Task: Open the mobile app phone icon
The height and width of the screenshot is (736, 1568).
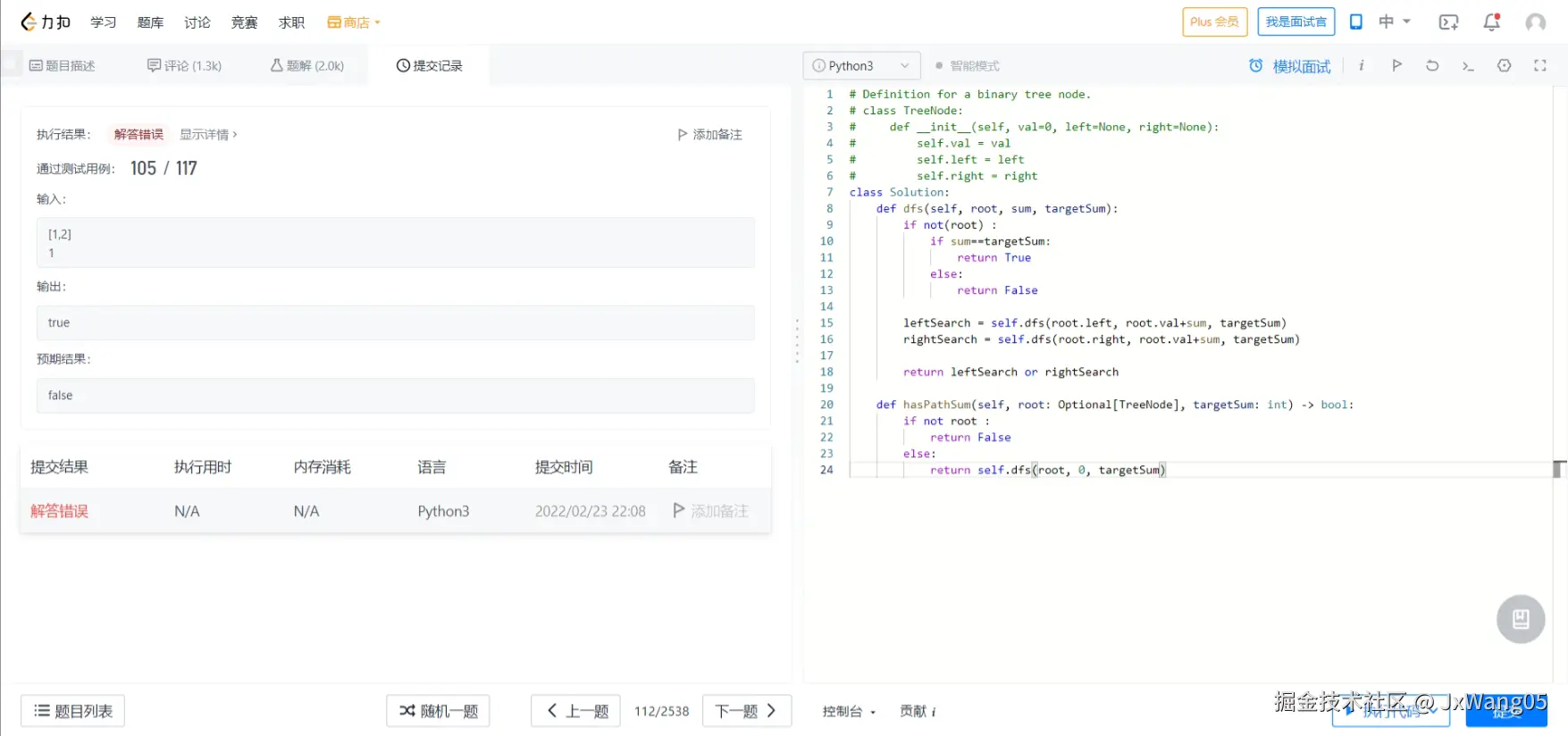Action: pyautogui.click(x=1355, y=22)
